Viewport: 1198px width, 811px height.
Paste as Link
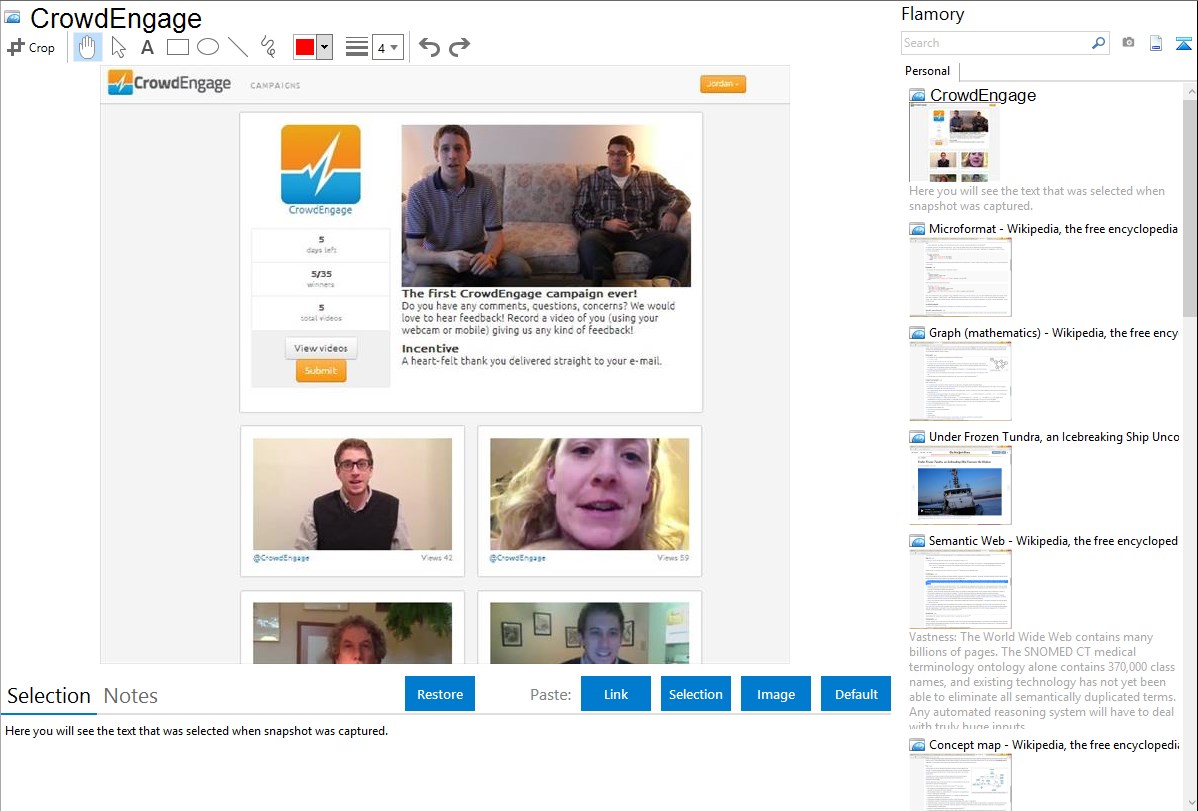pos(616,694)
